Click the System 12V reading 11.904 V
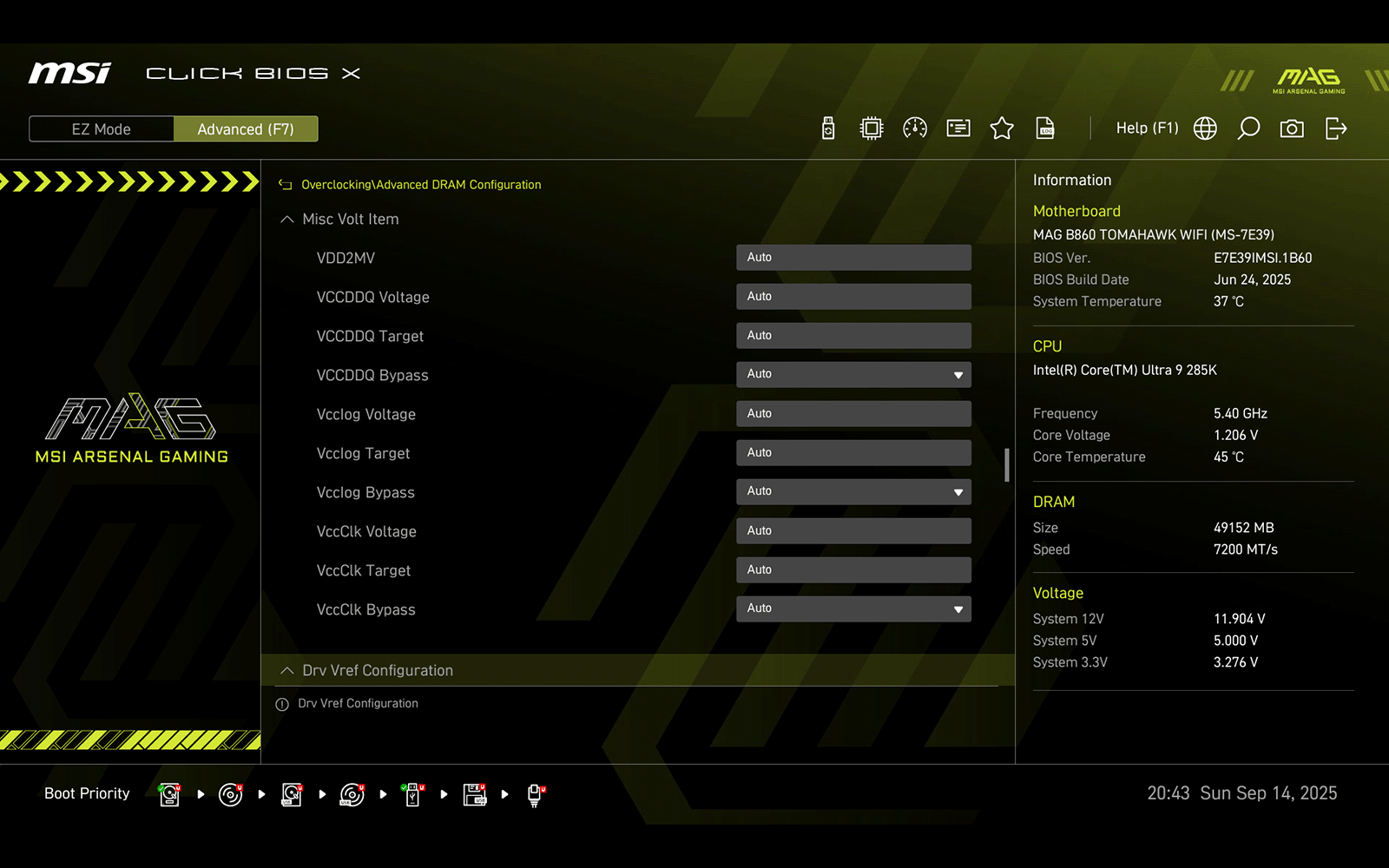This screenshot has height=868, width=1389. tap(1240, 619)
